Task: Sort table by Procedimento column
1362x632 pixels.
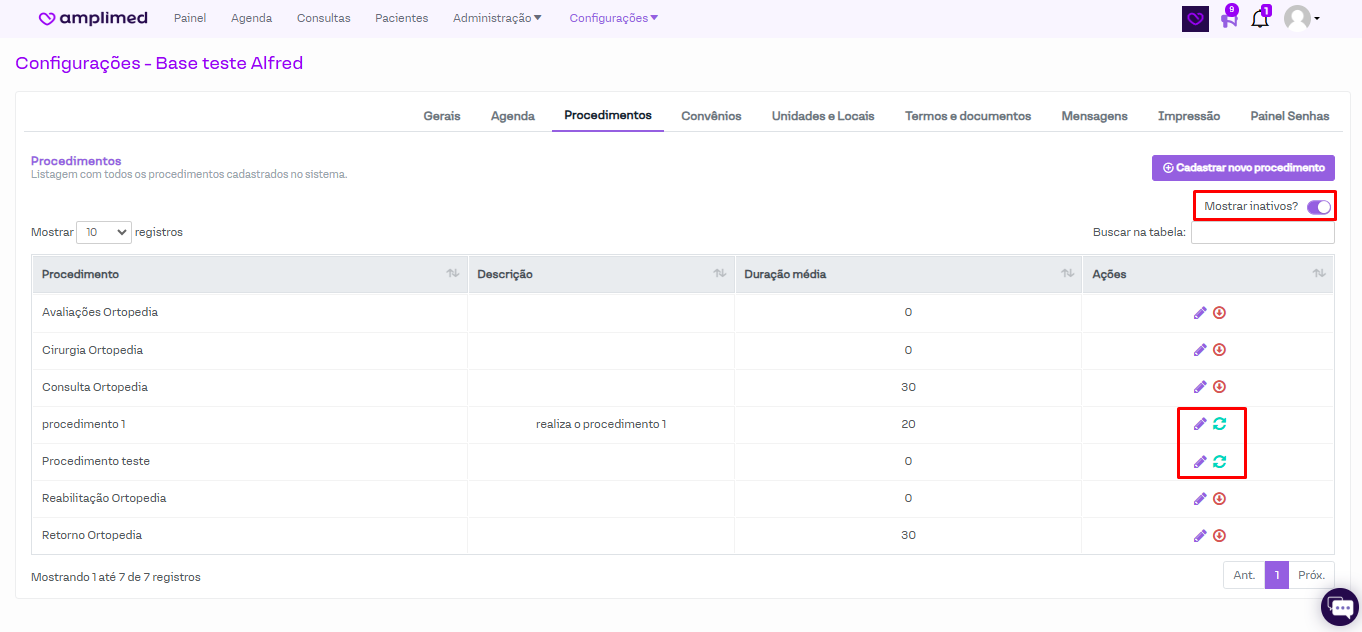Action: (452, 274)
